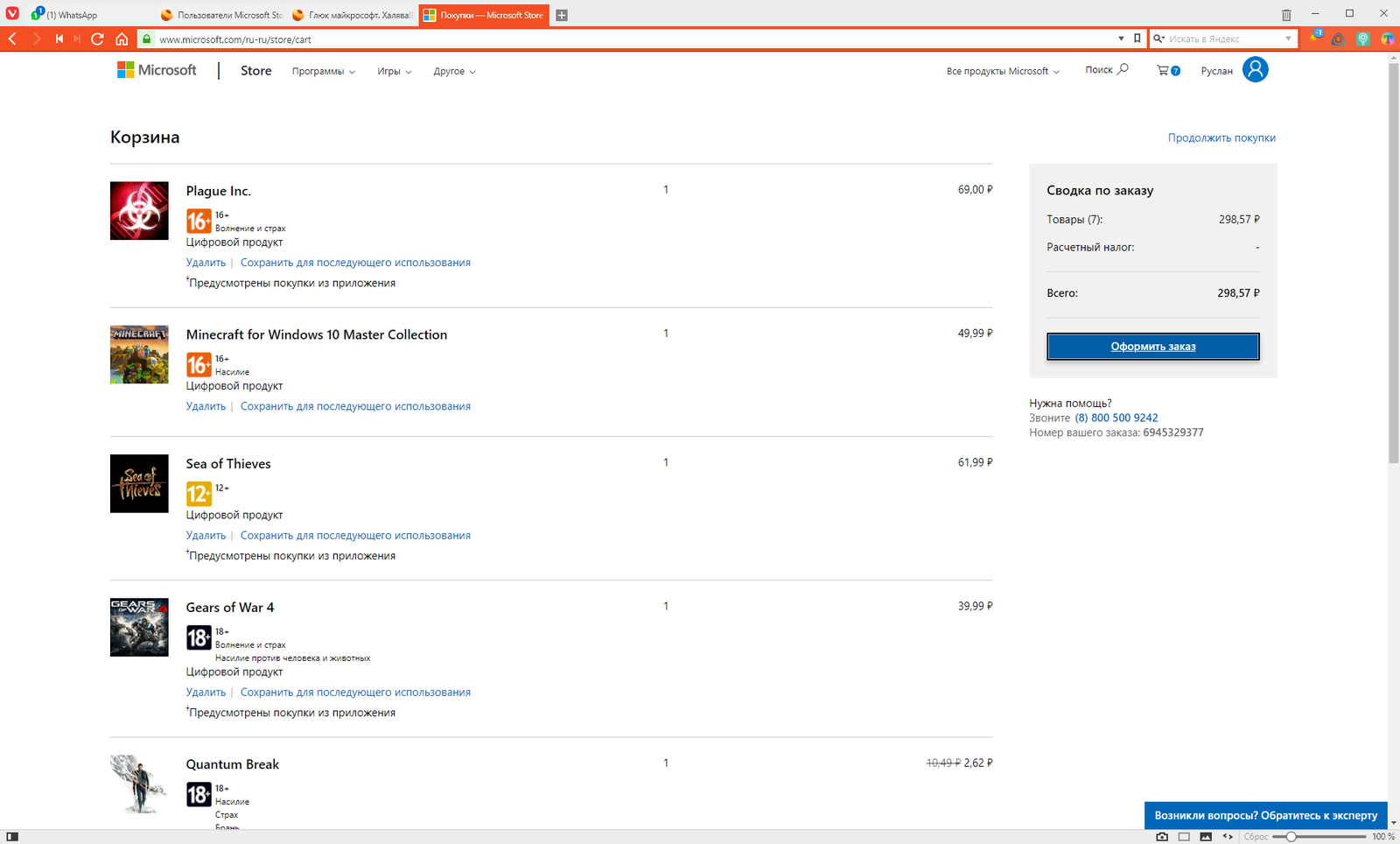Click the Vivaldi menu logo icon

click(12, 14)
